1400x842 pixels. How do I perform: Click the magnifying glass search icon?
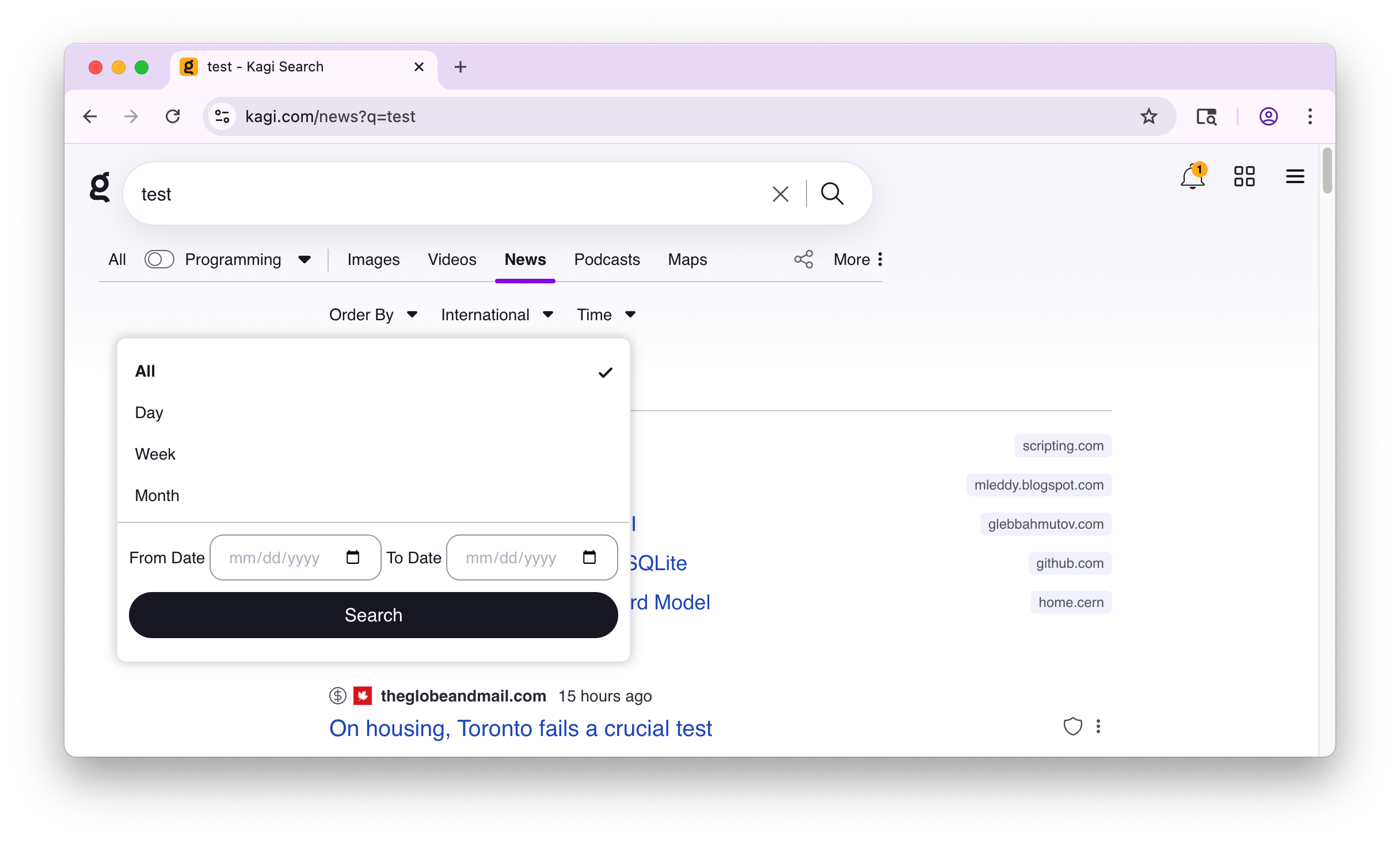(x=832, y=194)
